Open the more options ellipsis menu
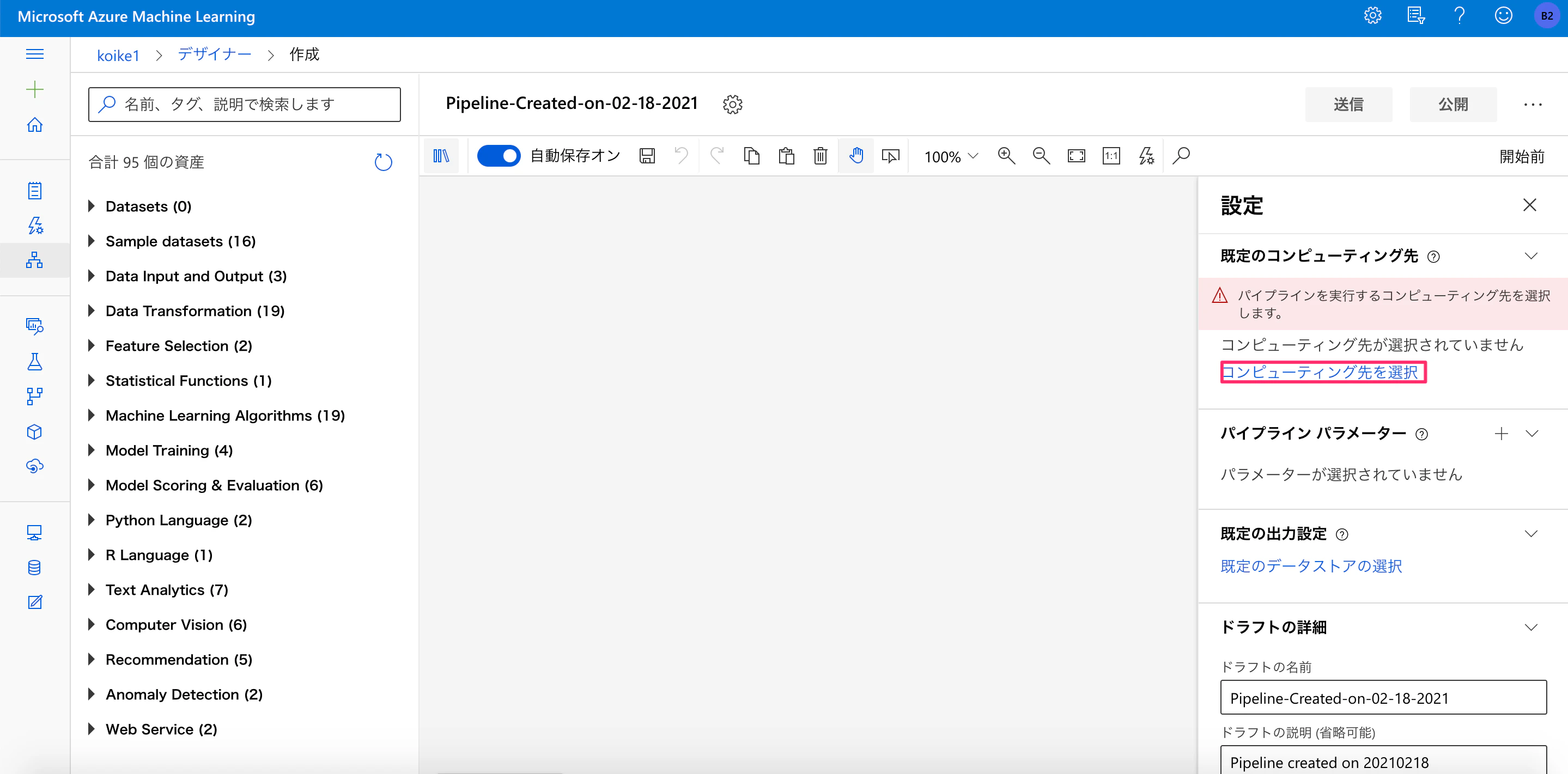 1532,105
